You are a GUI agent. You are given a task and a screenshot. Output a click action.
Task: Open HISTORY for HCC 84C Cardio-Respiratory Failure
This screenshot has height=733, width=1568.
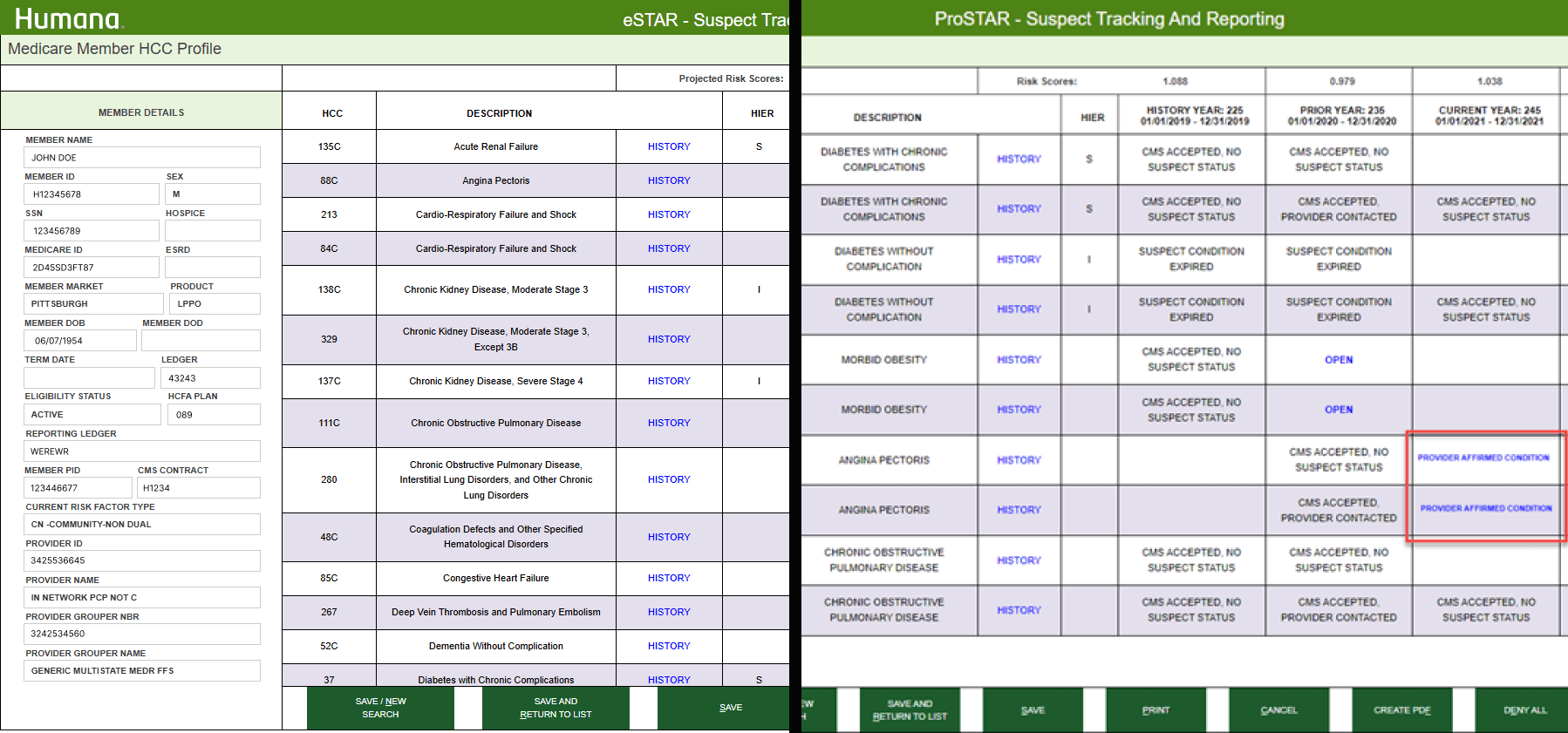[669, 248]
